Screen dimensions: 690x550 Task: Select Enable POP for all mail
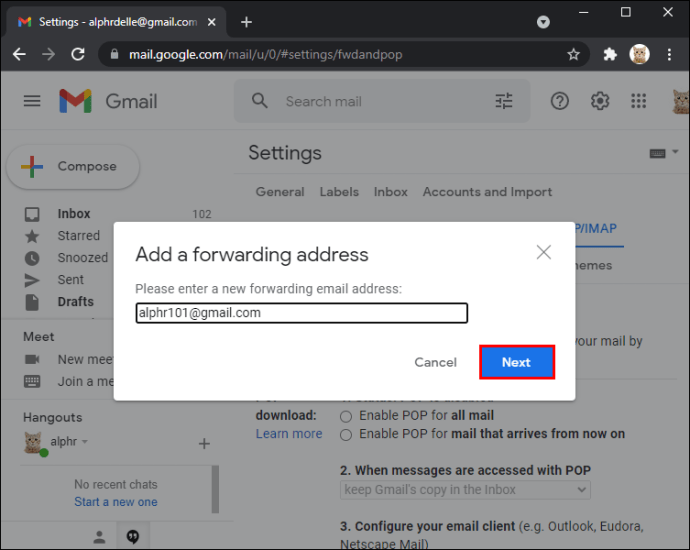(x=346, y=416)
